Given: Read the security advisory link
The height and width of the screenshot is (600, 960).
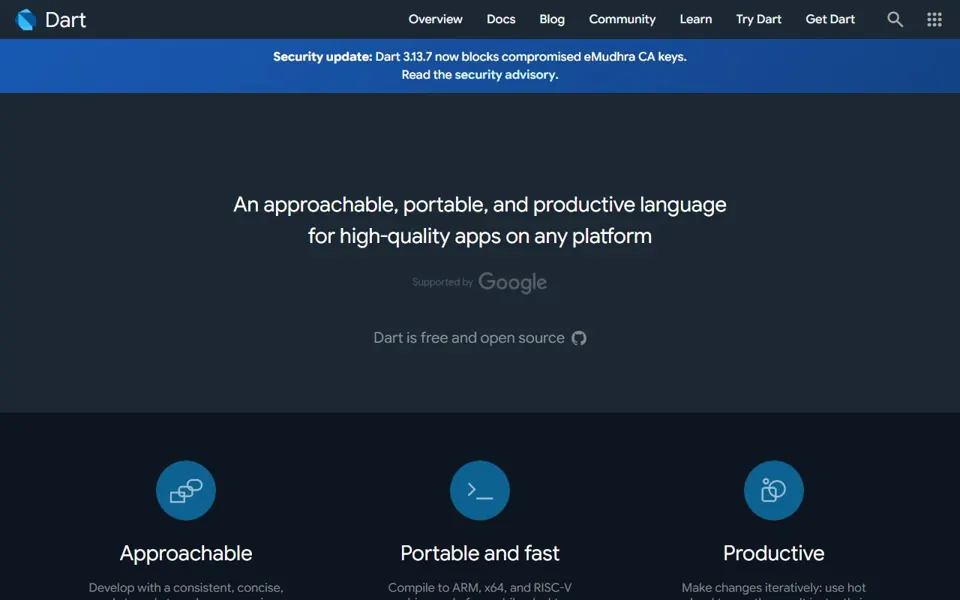Looking at the screenshot, I should [480, 75].
